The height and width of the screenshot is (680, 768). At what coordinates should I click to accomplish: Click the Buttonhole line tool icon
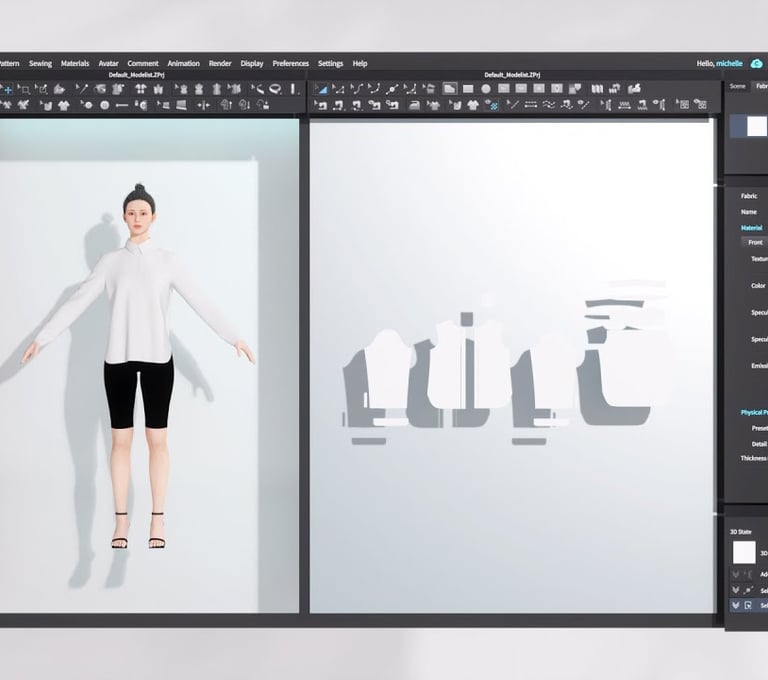[122, 105]
